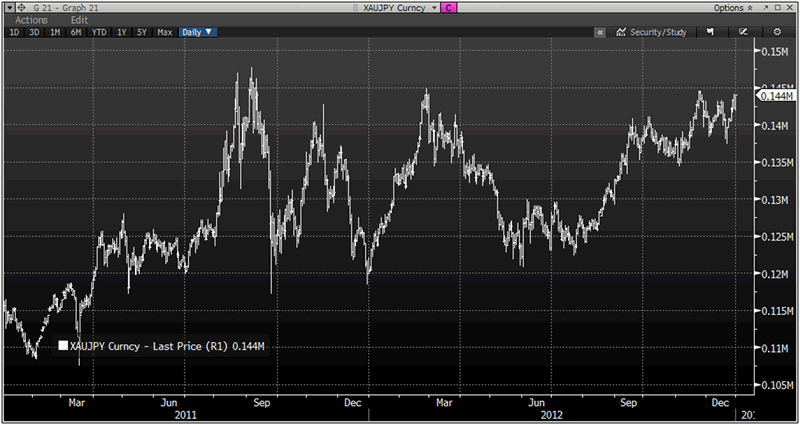Click the 0.15M y-axis label

click(x=777, y=52)
